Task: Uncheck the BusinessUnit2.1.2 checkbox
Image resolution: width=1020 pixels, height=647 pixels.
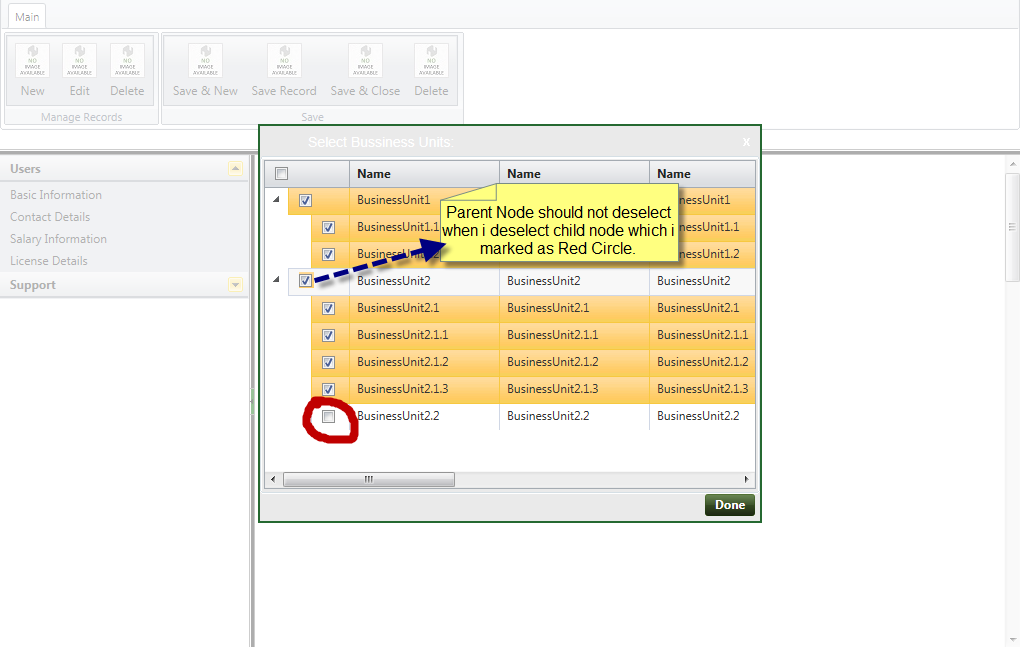Action: pos(329,362)
